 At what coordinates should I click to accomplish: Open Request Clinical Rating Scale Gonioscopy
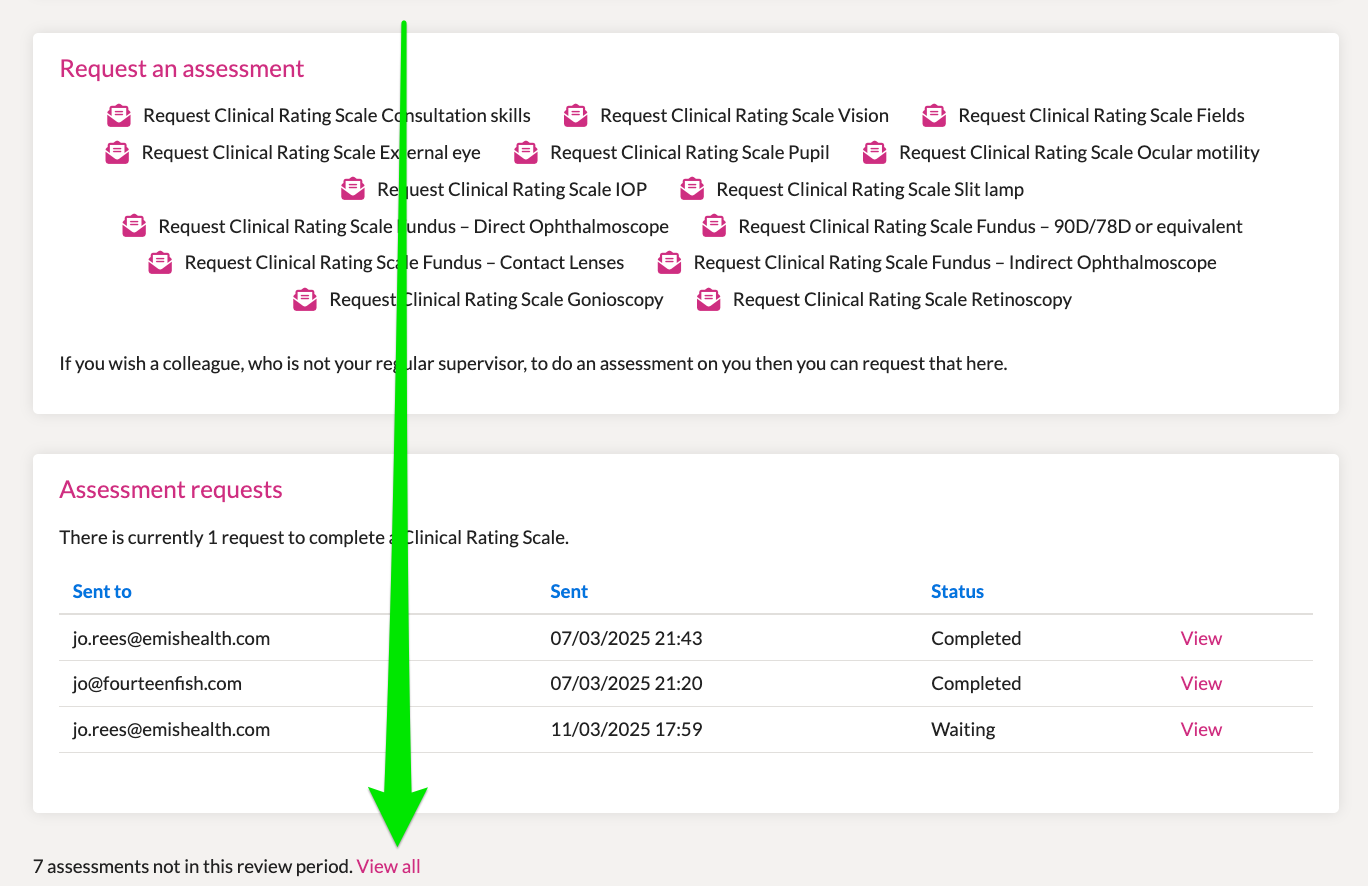pos(496,300)
